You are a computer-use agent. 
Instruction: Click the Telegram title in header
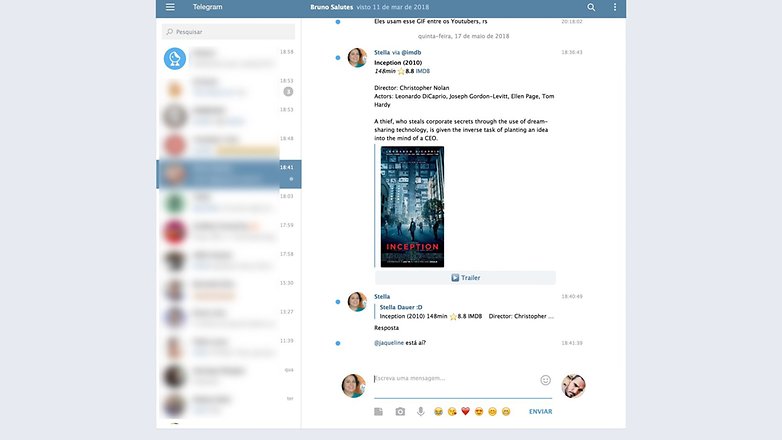point(207,7)
